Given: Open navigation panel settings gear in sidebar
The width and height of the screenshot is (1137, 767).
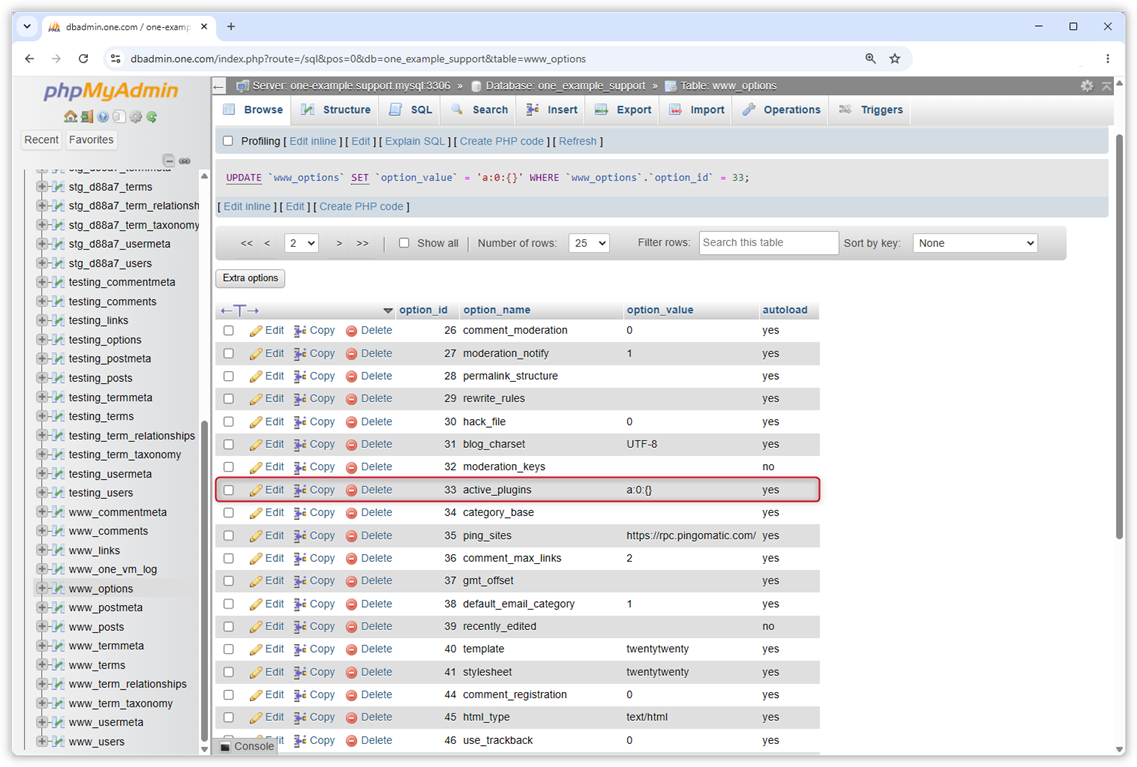Looking at the screenshot, I should 136,117.
